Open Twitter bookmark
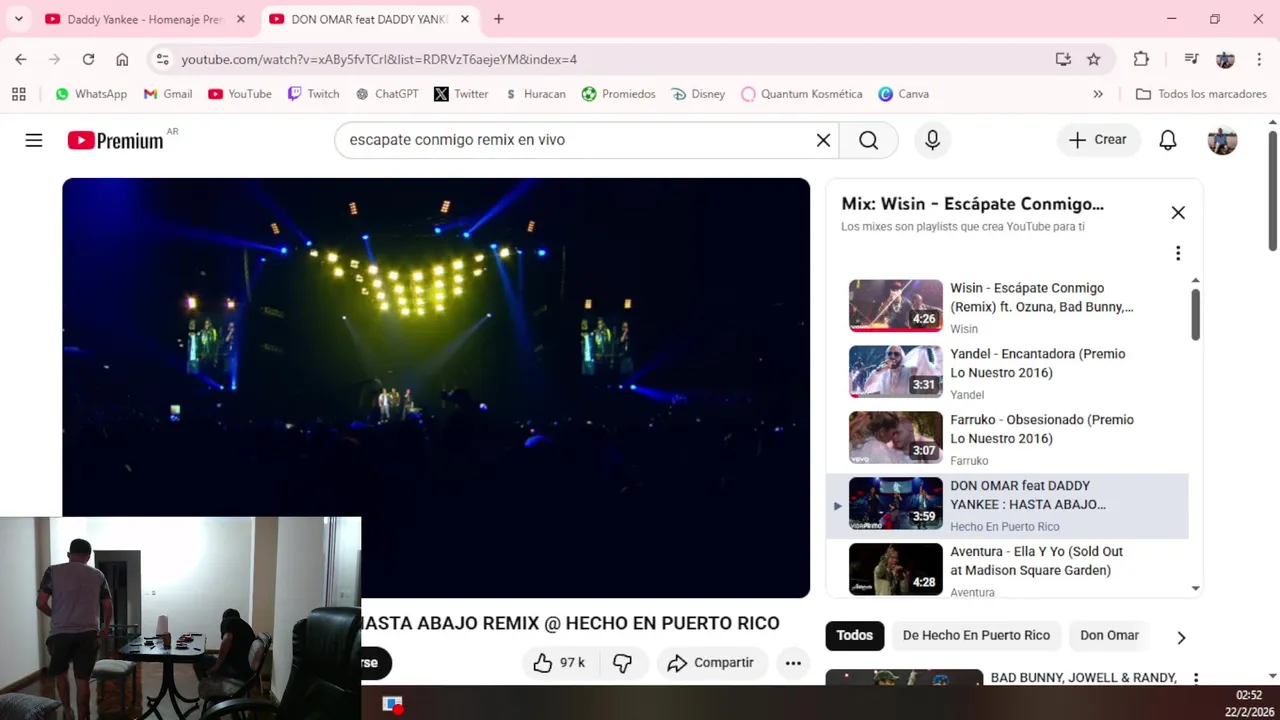The image size is (1280, 720). [x=461, y=94]
